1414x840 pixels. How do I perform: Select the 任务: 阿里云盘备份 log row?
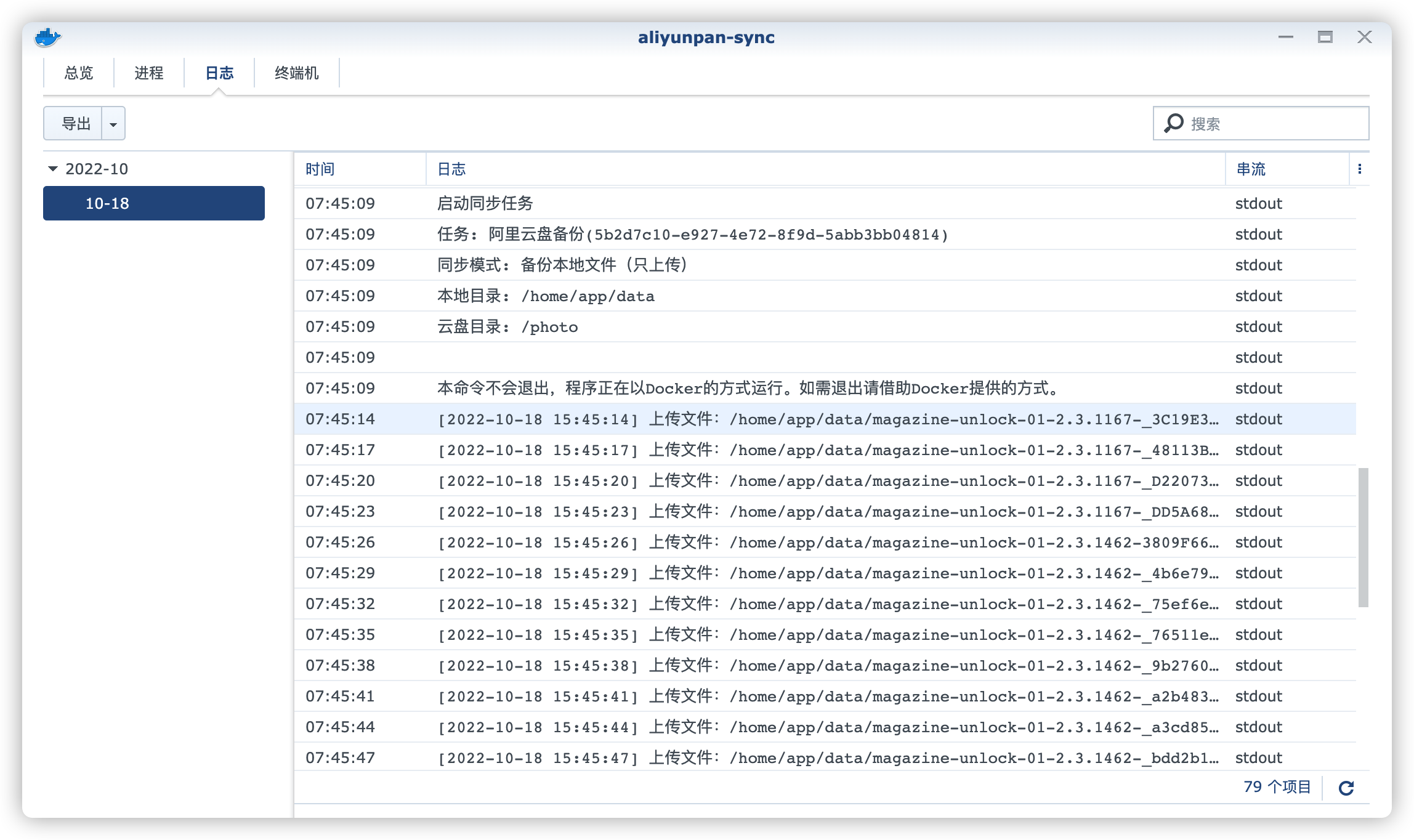click(825, 234)
